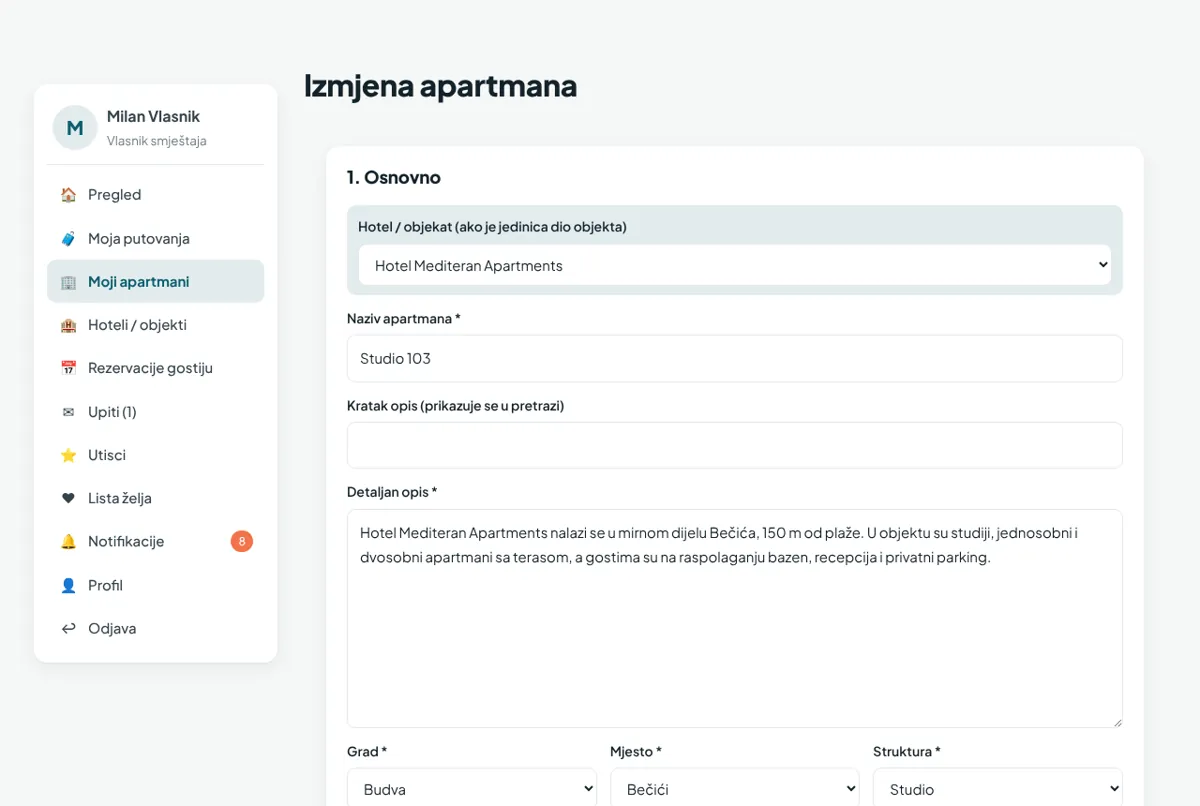Click the house icon next to Pregled
The height and width of the screenshot is (806, 1200).
pos(68,195)
